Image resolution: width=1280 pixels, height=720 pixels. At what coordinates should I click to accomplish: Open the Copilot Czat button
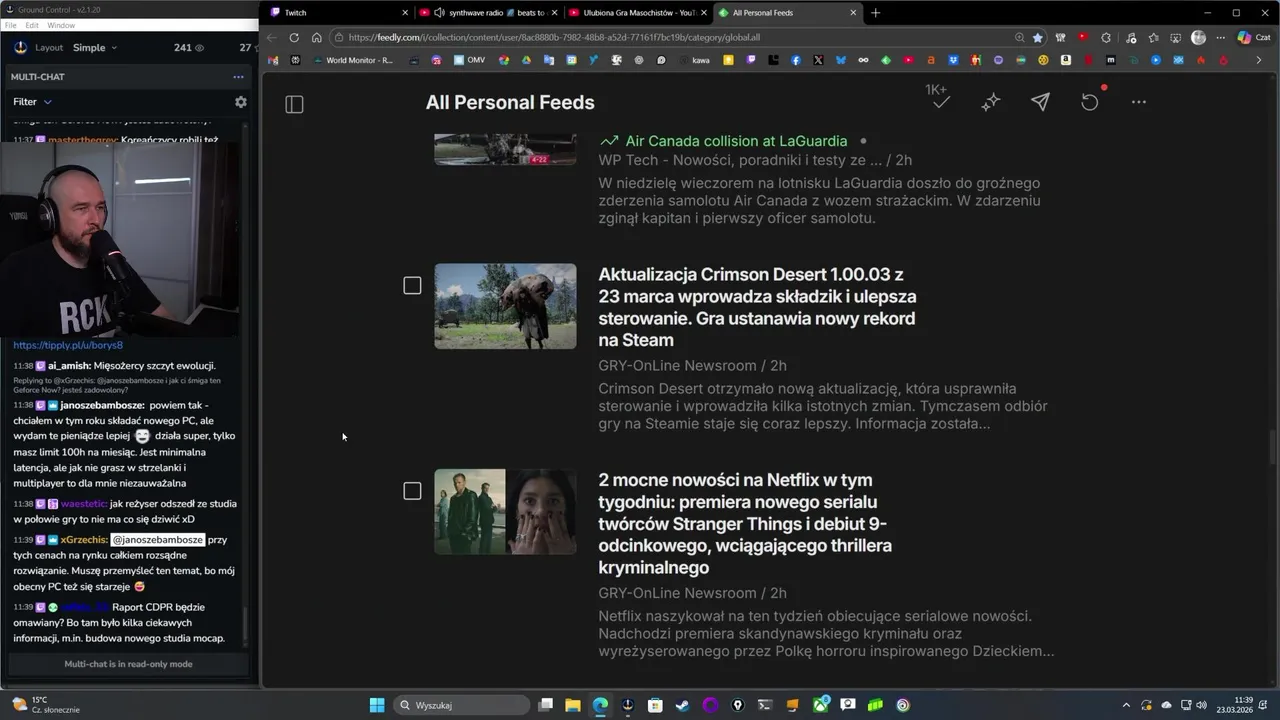1253,37
